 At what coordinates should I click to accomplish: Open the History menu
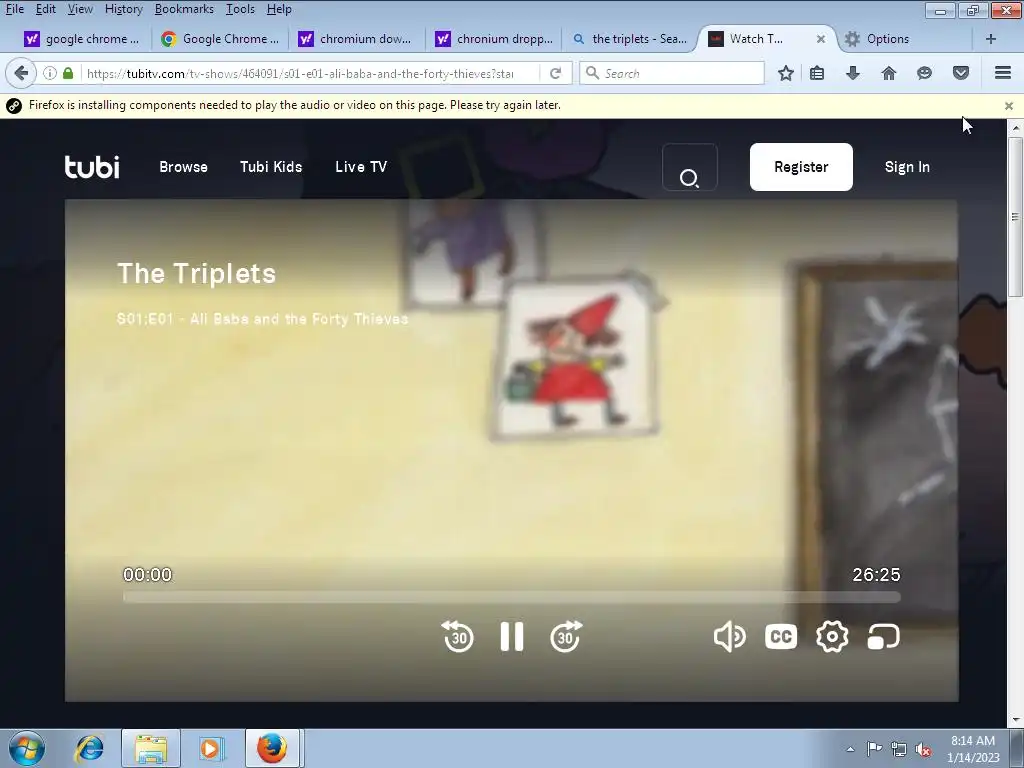pos(123,9)
